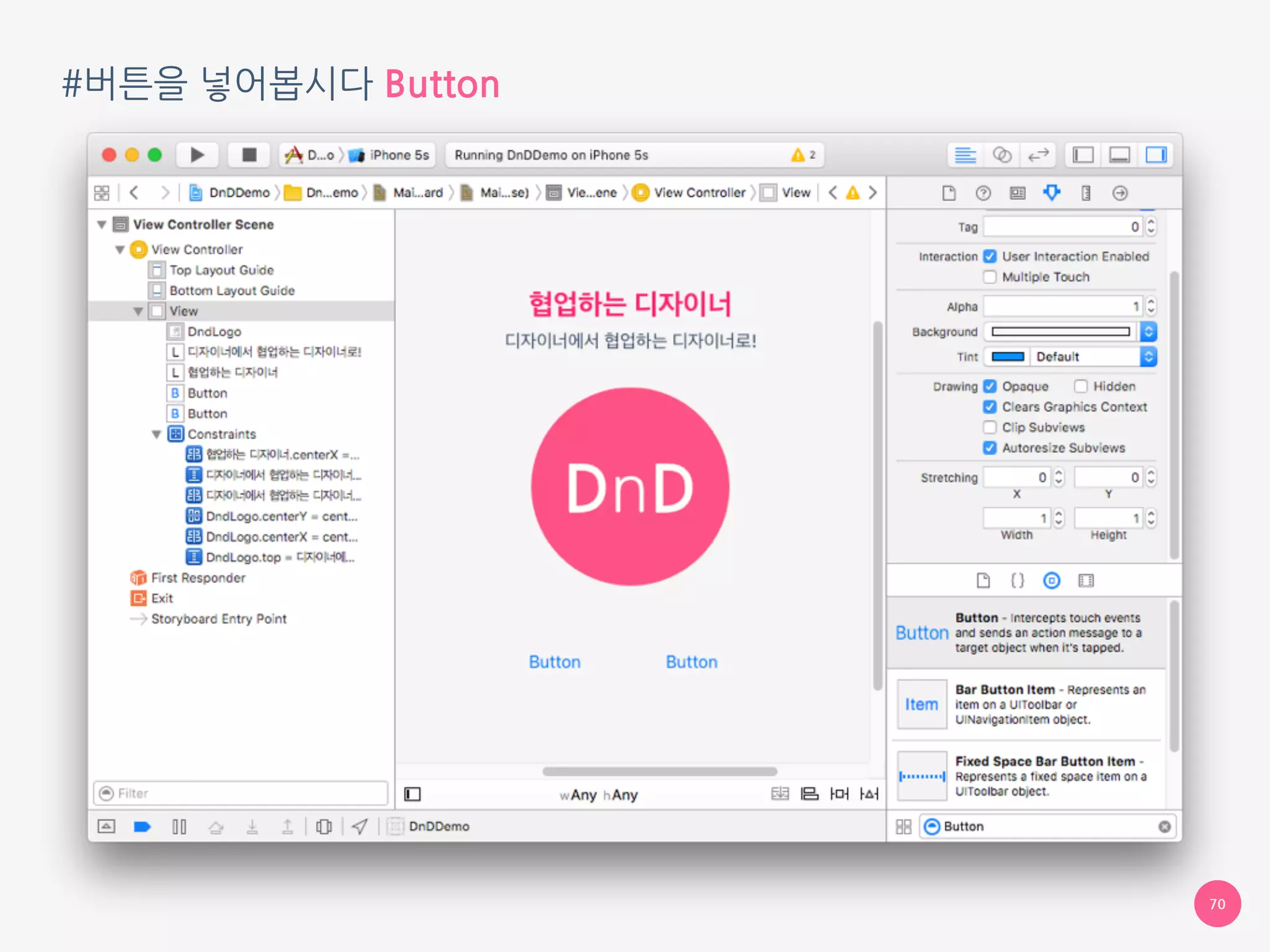Collapse the View Controller tree node
This screenshot has height=952, width=1270.
[x=120, y=250]
